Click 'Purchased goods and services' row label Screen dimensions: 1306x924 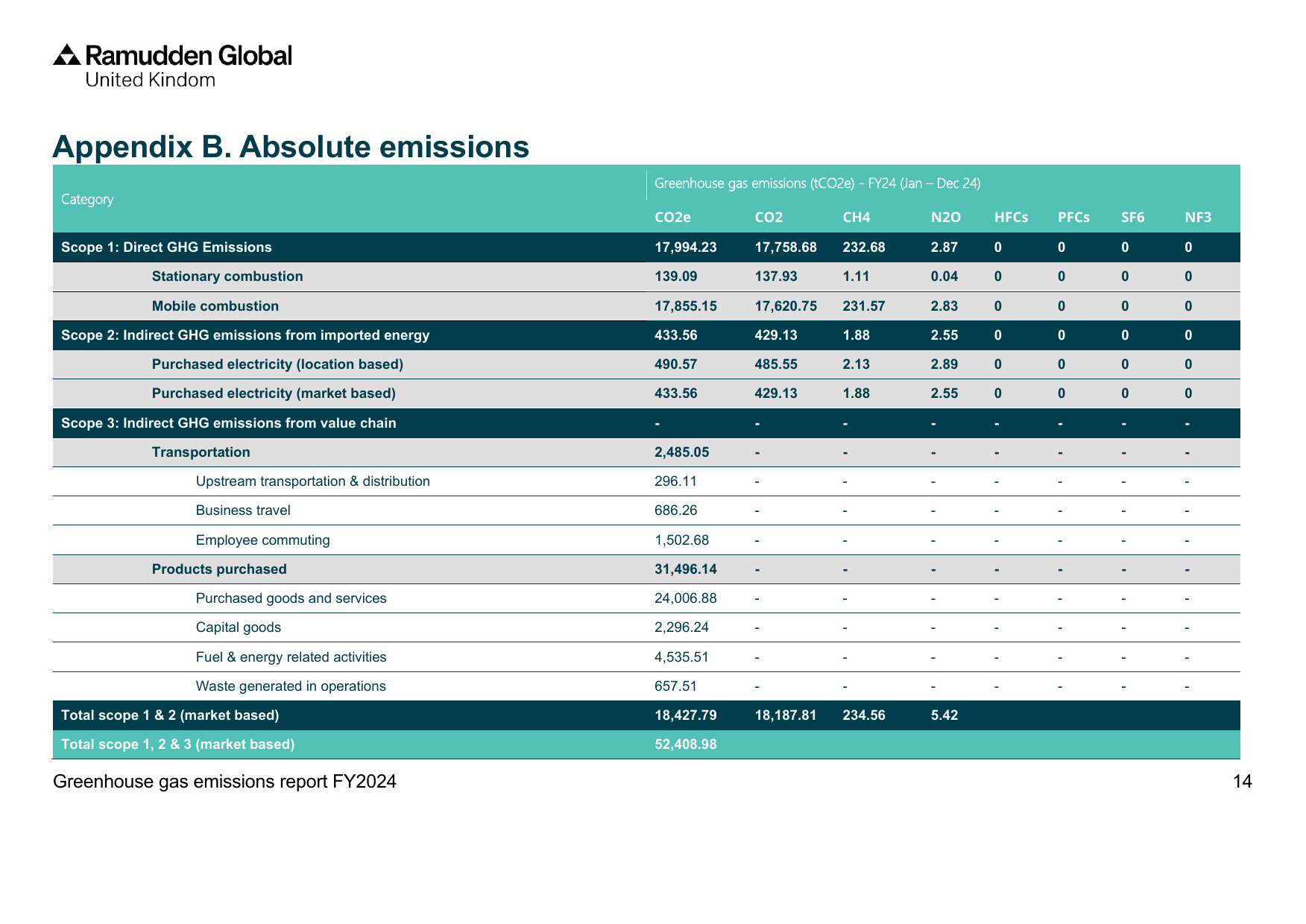291,598
